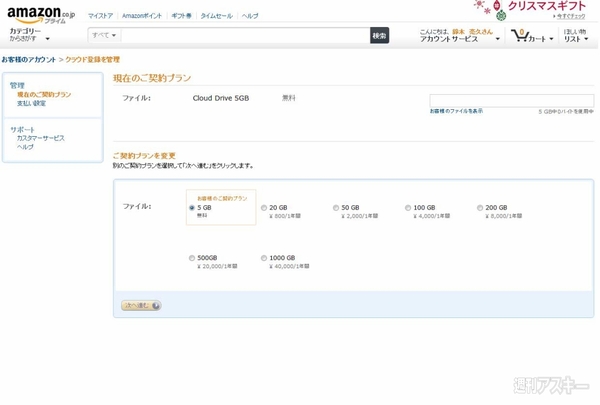Click the ご契約プランを変更 heading
The width and height of the screenshot is (600, 405).
pyautogui.click(x=144, y=156)
